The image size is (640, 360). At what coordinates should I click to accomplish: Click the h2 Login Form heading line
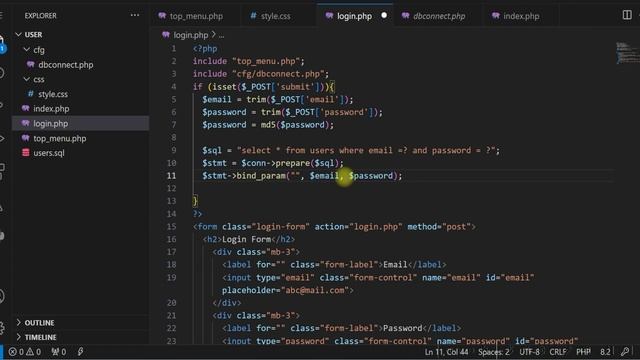pyautogui.click(x=249, y=239)
